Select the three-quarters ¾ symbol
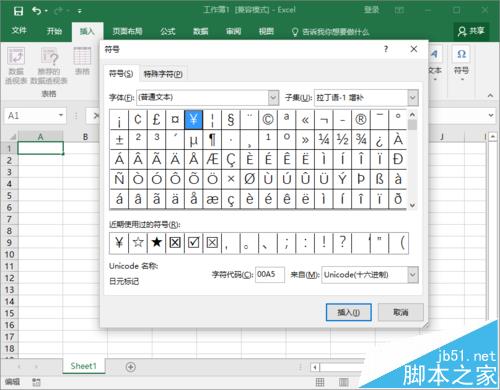The height and width of the screenshot is (390, 500). coord(361,140)
